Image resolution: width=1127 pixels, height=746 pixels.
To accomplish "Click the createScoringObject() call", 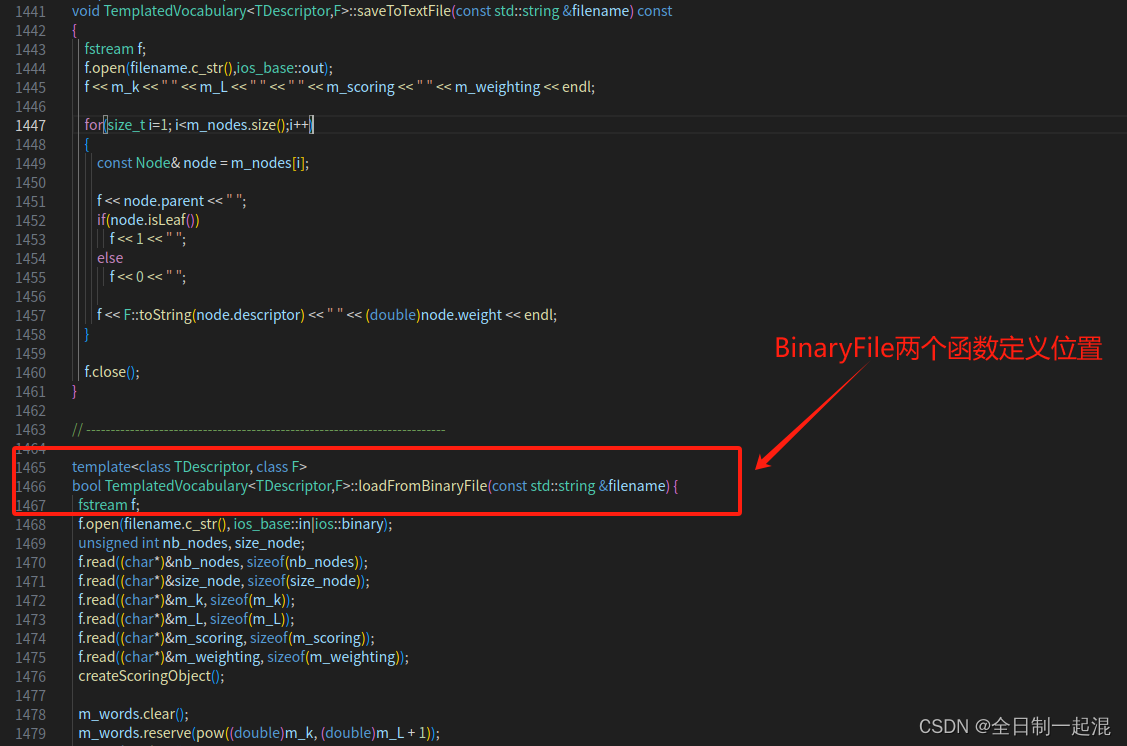I will pyautogui.click(x=151, y=676).
